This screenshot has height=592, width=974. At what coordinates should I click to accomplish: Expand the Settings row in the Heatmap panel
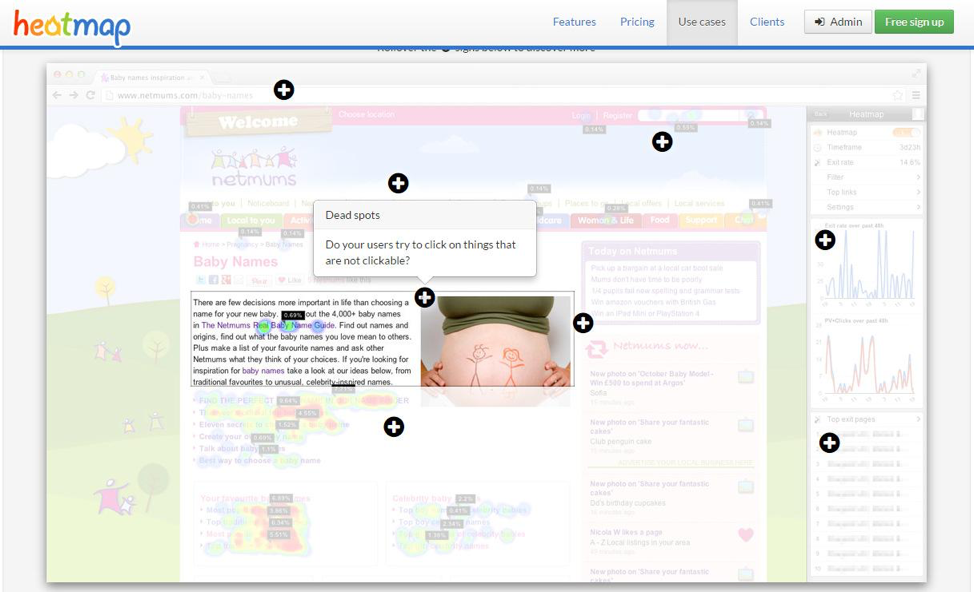(866, 207)
